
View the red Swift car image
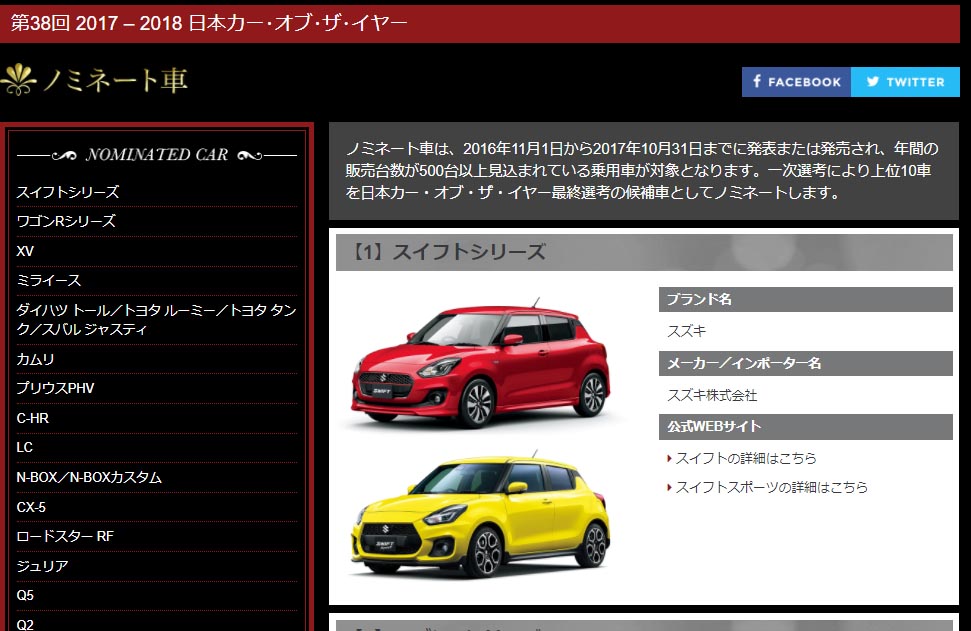[481, 362]
